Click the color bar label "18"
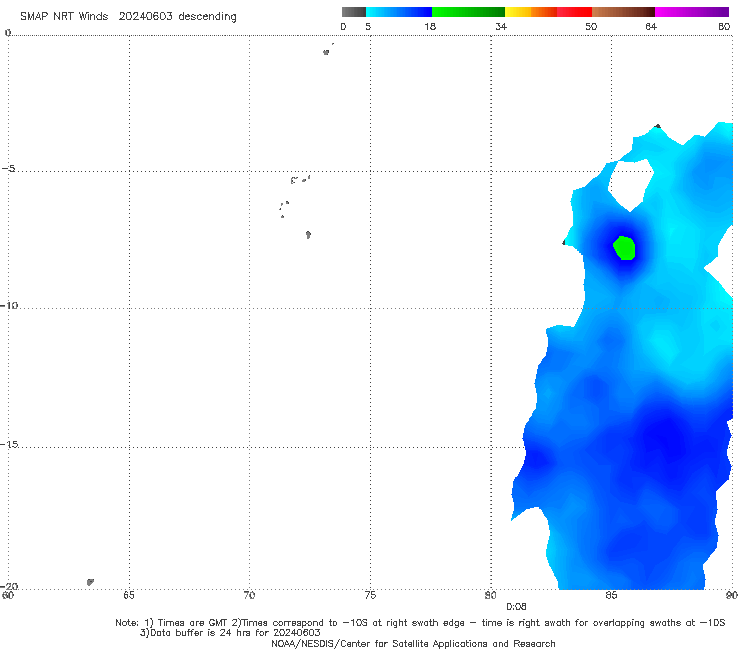This screenshot has width=740, height=650. pos(430,27)
